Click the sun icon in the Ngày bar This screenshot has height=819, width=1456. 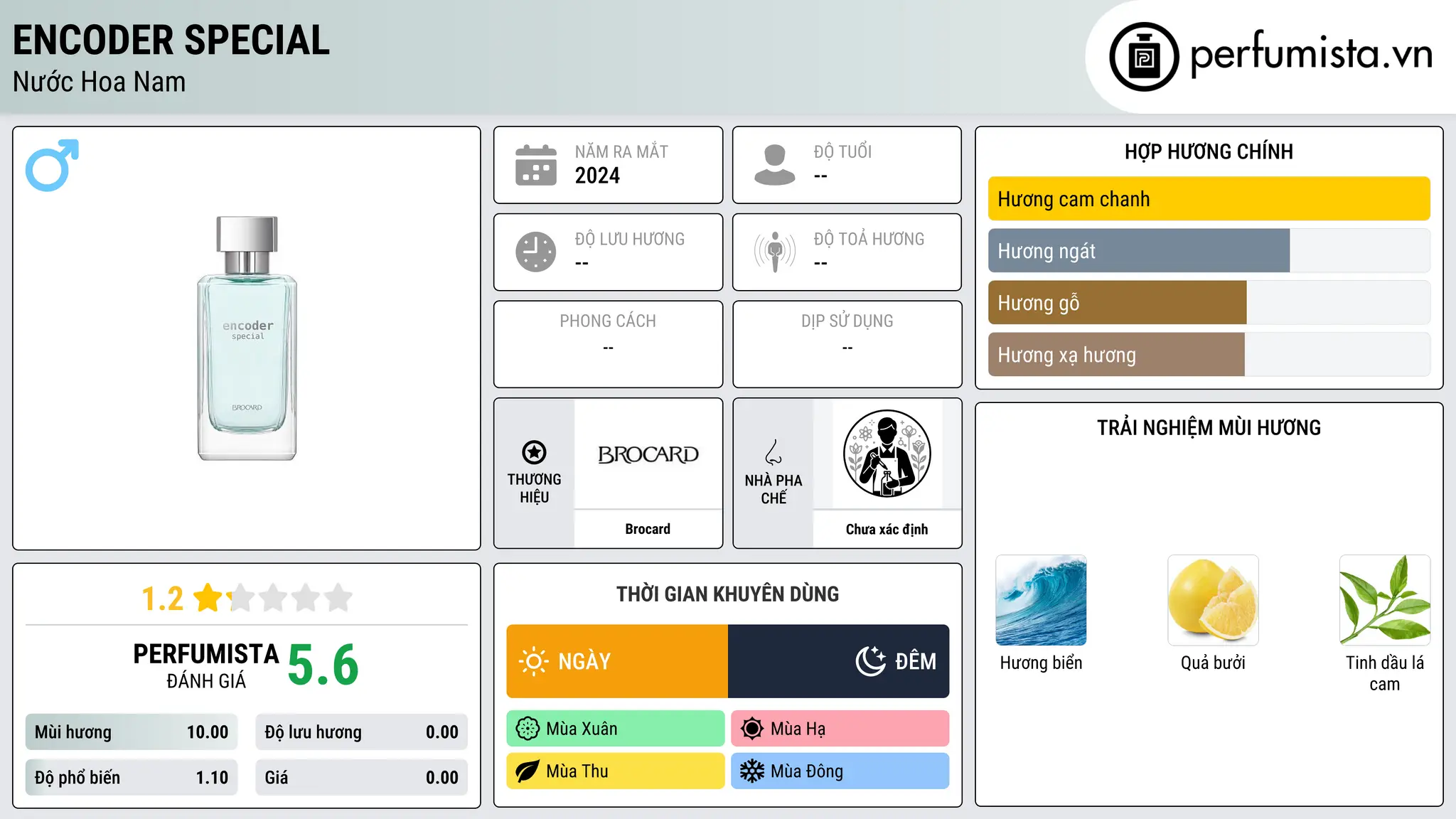[534, 661]
